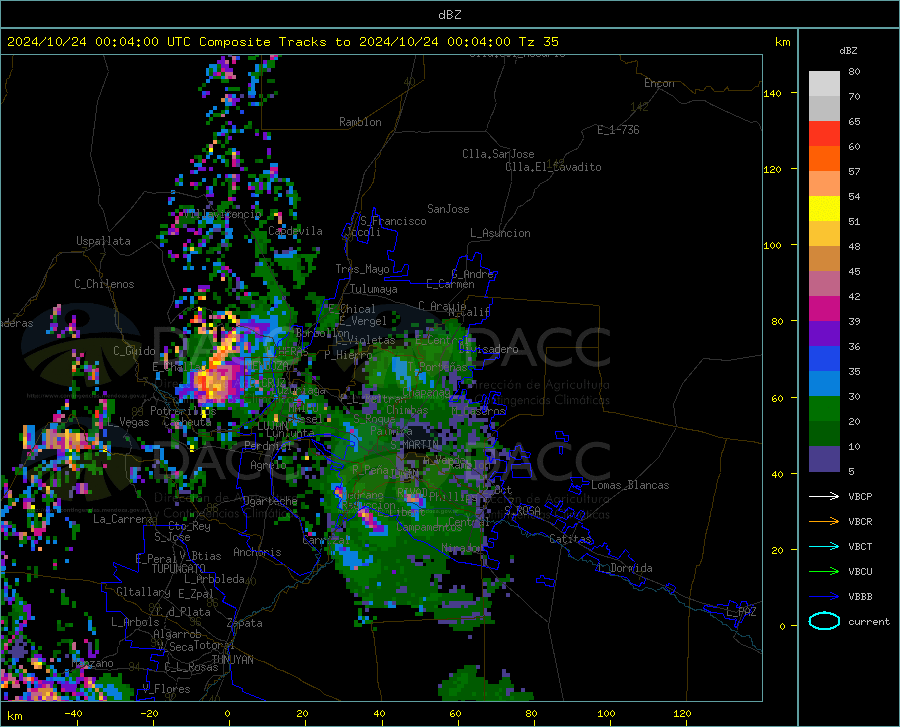Click the Anchoris map label
Image resolution: width=900 pixels, height=727 pixels.
(x=257, y=552)
